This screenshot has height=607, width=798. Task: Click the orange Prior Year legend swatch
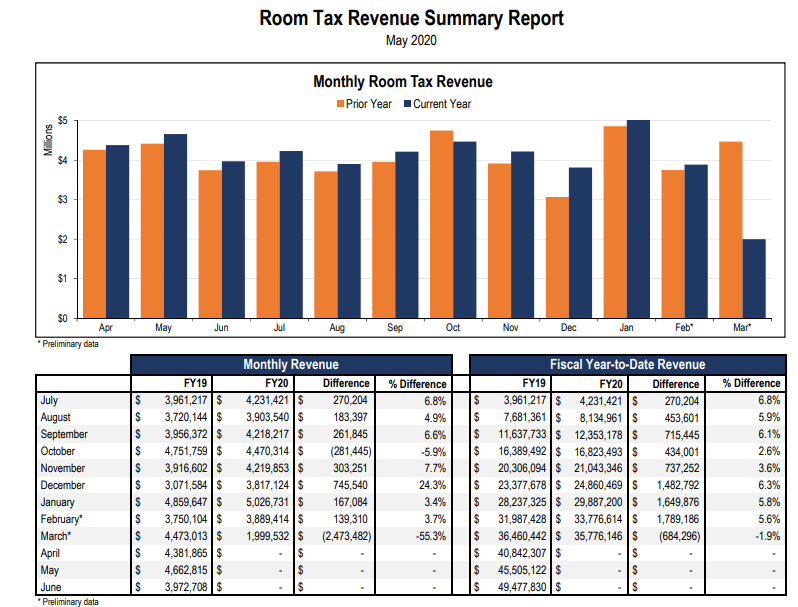click(x=339, y=104)
